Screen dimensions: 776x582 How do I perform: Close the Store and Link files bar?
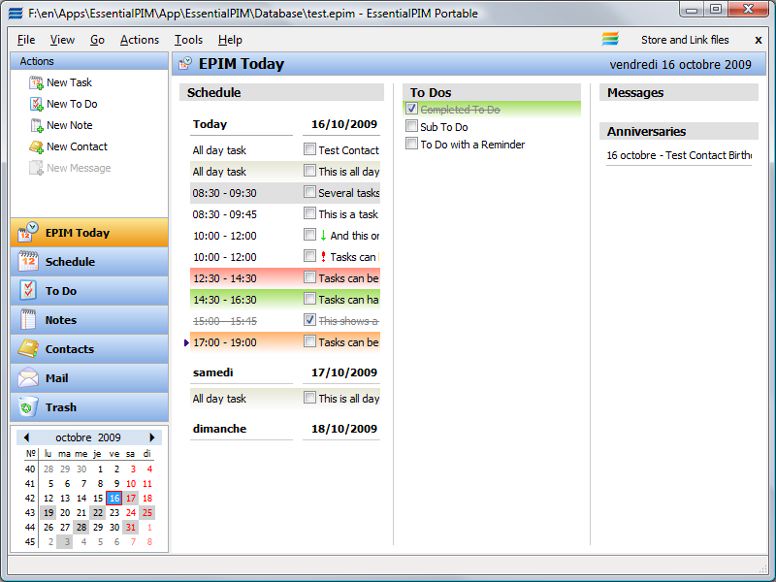[x=758, y=40]
